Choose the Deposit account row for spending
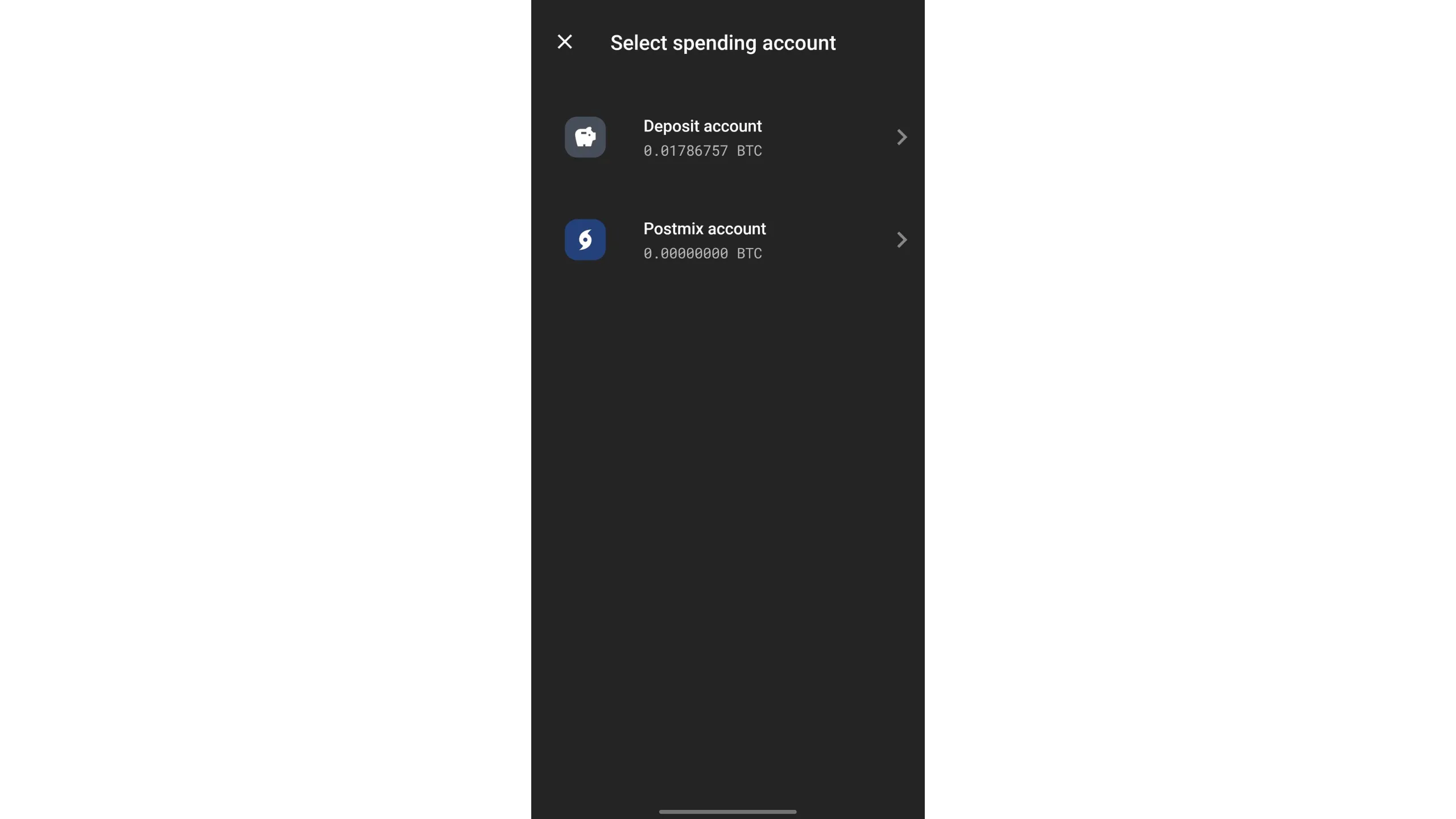The image size is (1456, 819). pos(728,137)
